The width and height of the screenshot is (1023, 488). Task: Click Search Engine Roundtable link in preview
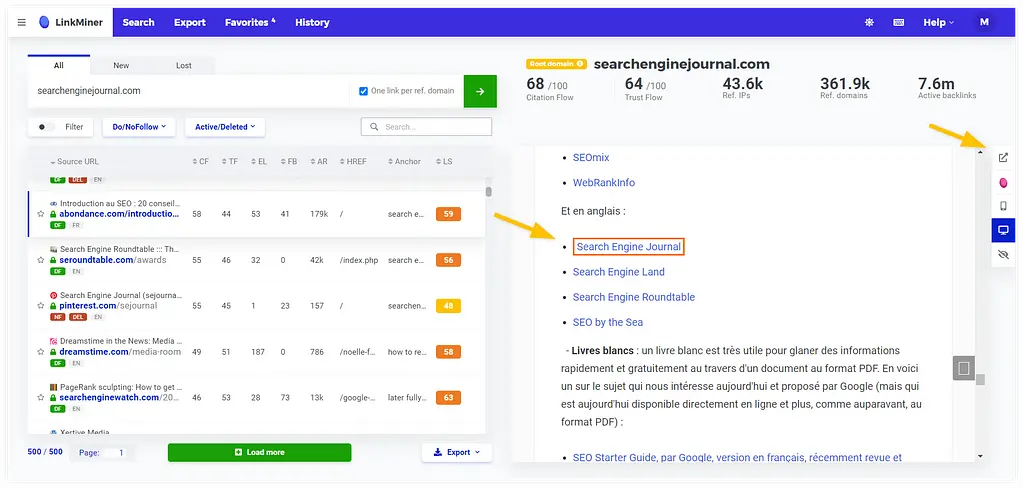634,297
